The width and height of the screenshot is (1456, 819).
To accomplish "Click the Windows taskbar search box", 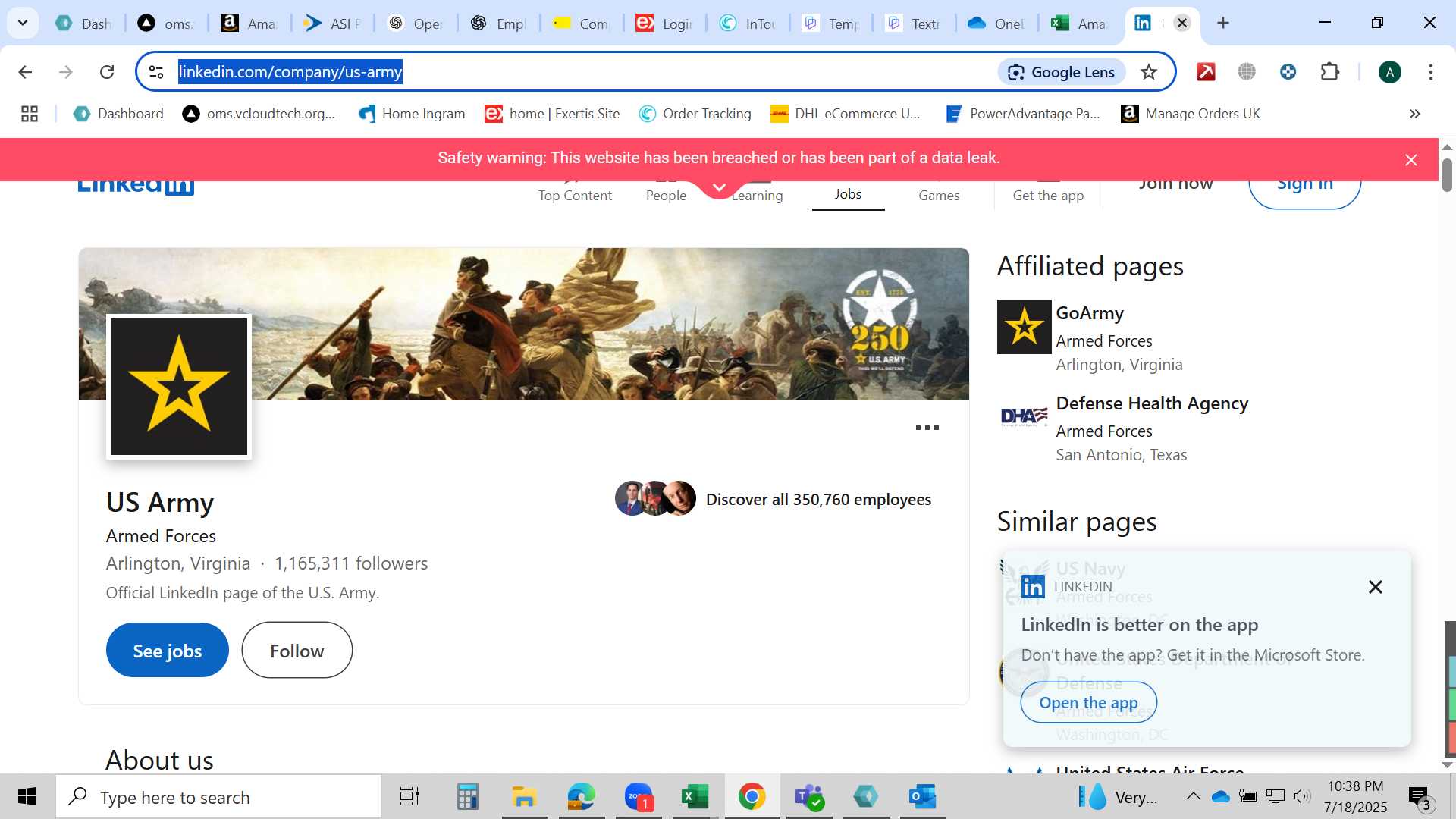I will point(218,797).
